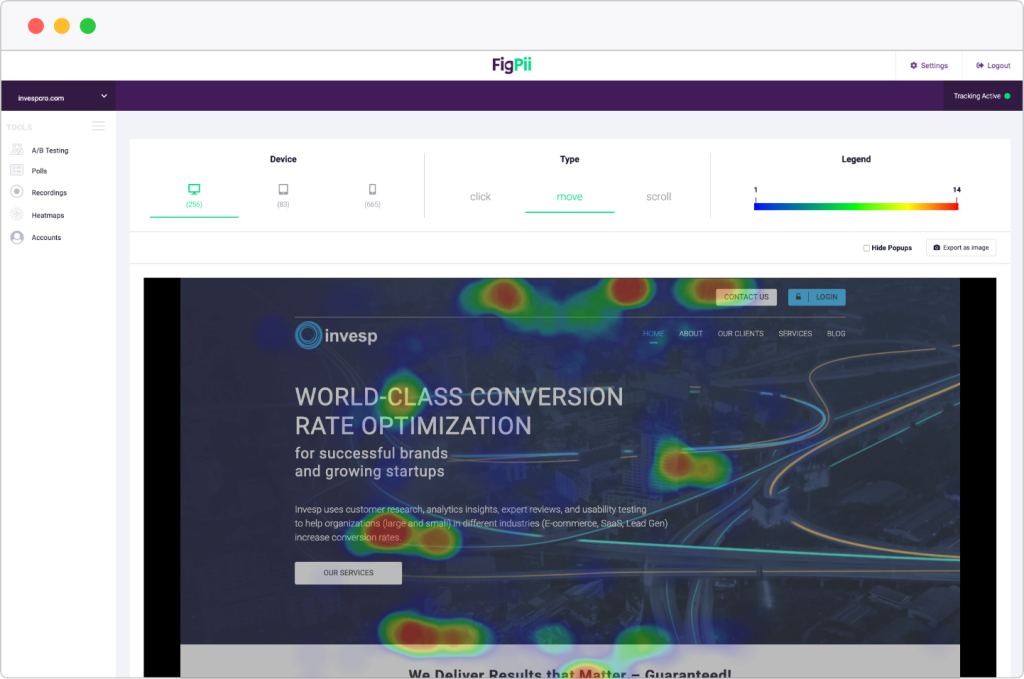Enable the Hide Popups checkbox
The width and height of the screenshot is (1024, 679).
click(866, 248)
